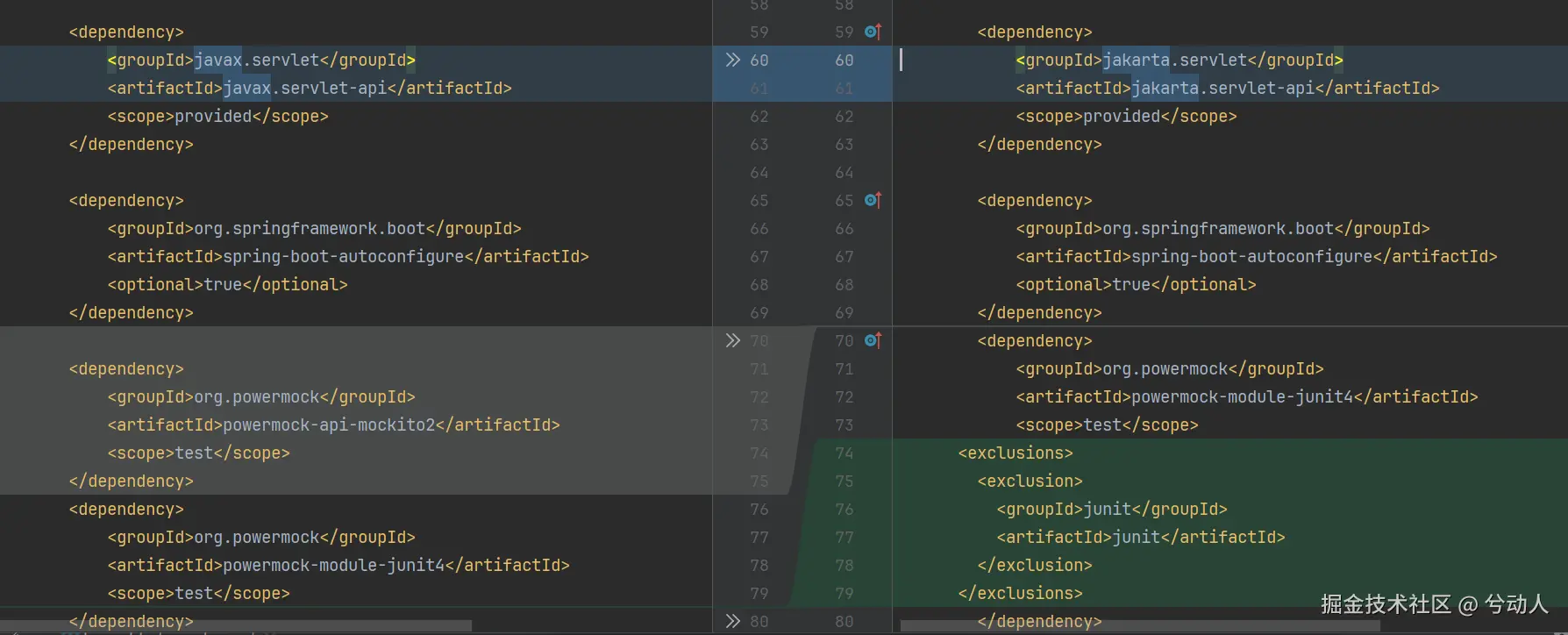Click the gutter marker icon beside line 59
The height and width of the screenshot is (635, 1568).
pyautogui.click(x=873, y=32)
